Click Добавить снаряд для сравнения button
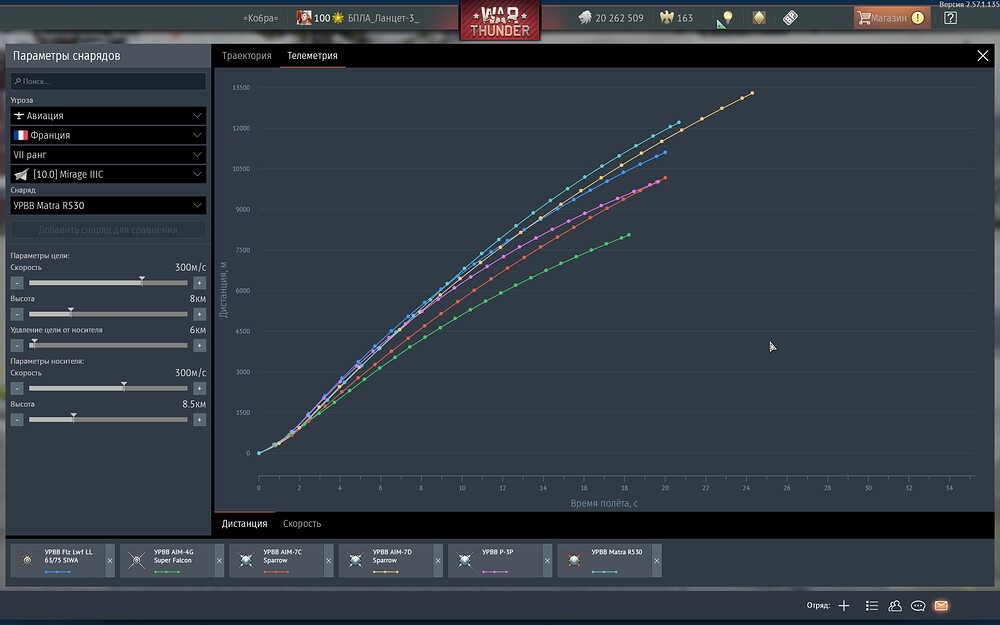Viewport: 1000px width, 625px height. (x=108, y=230)
